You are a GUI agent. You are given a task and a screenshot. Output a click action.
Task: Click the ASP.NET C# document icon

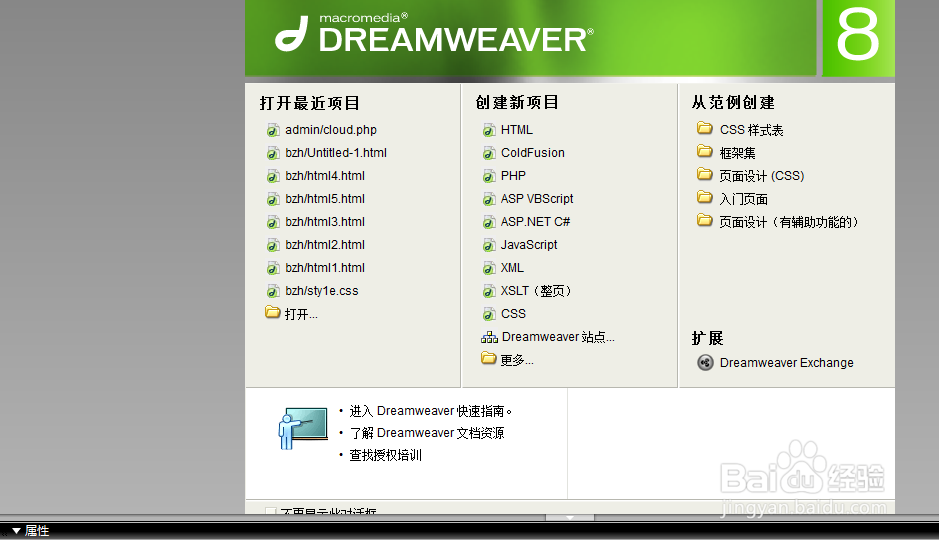489,222
